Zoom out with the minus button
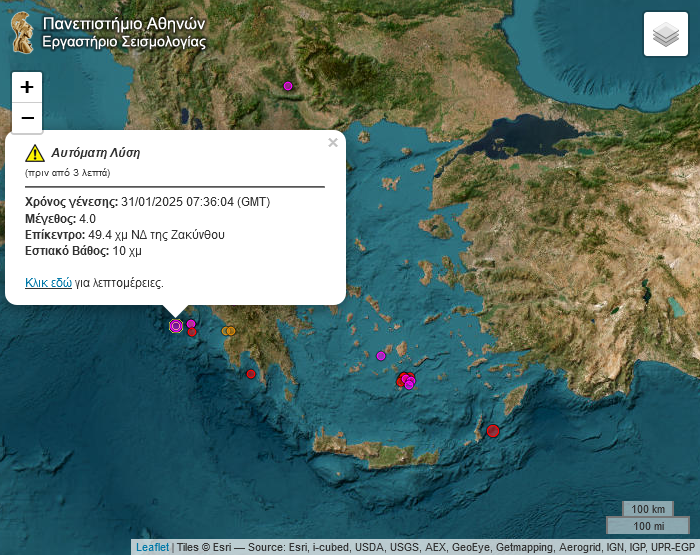This screenshot has width=700, height=555. point(27,118)
